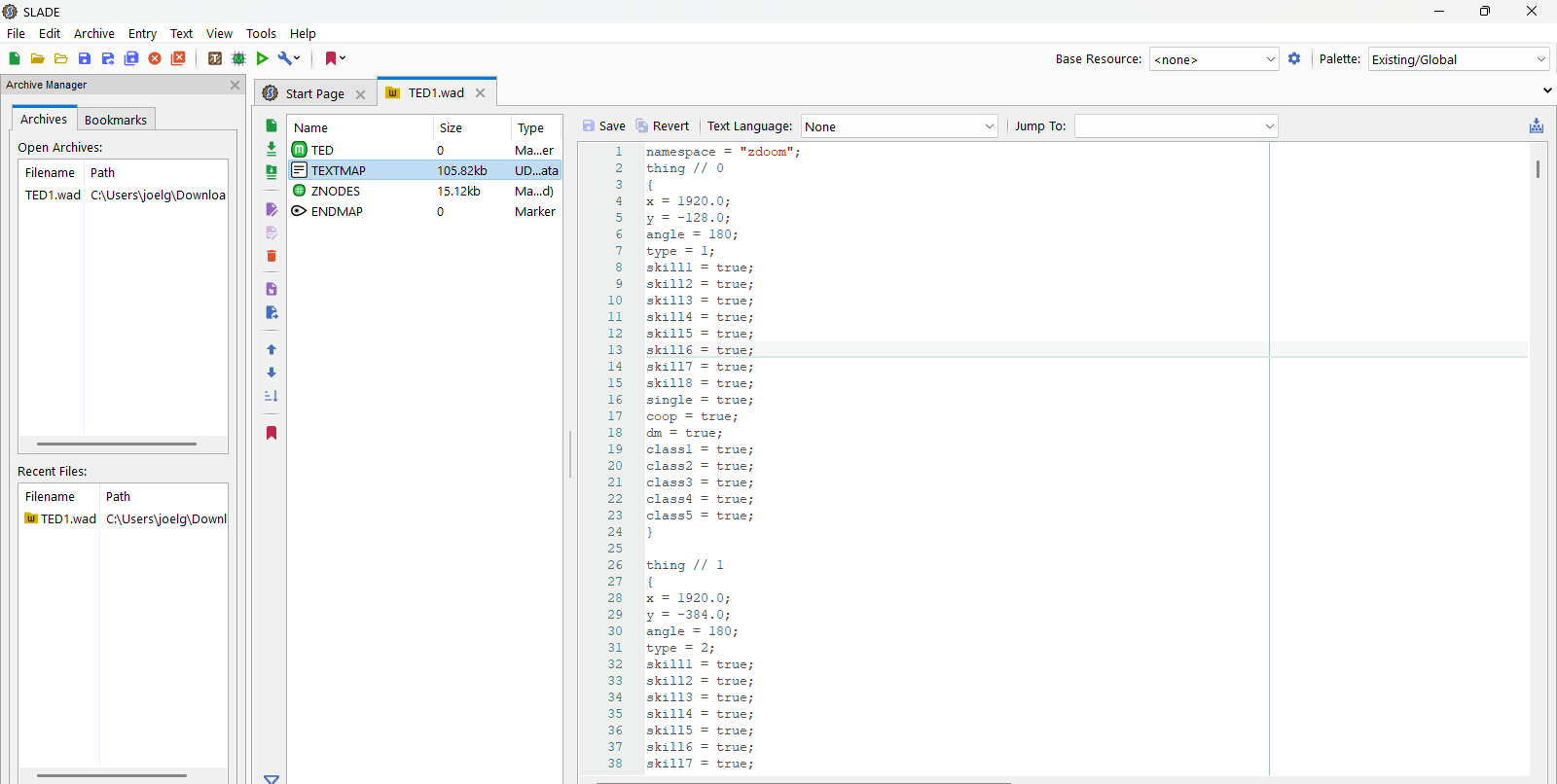Sort entries by Type column header
1557x784 pixels.
click(536, 127)
